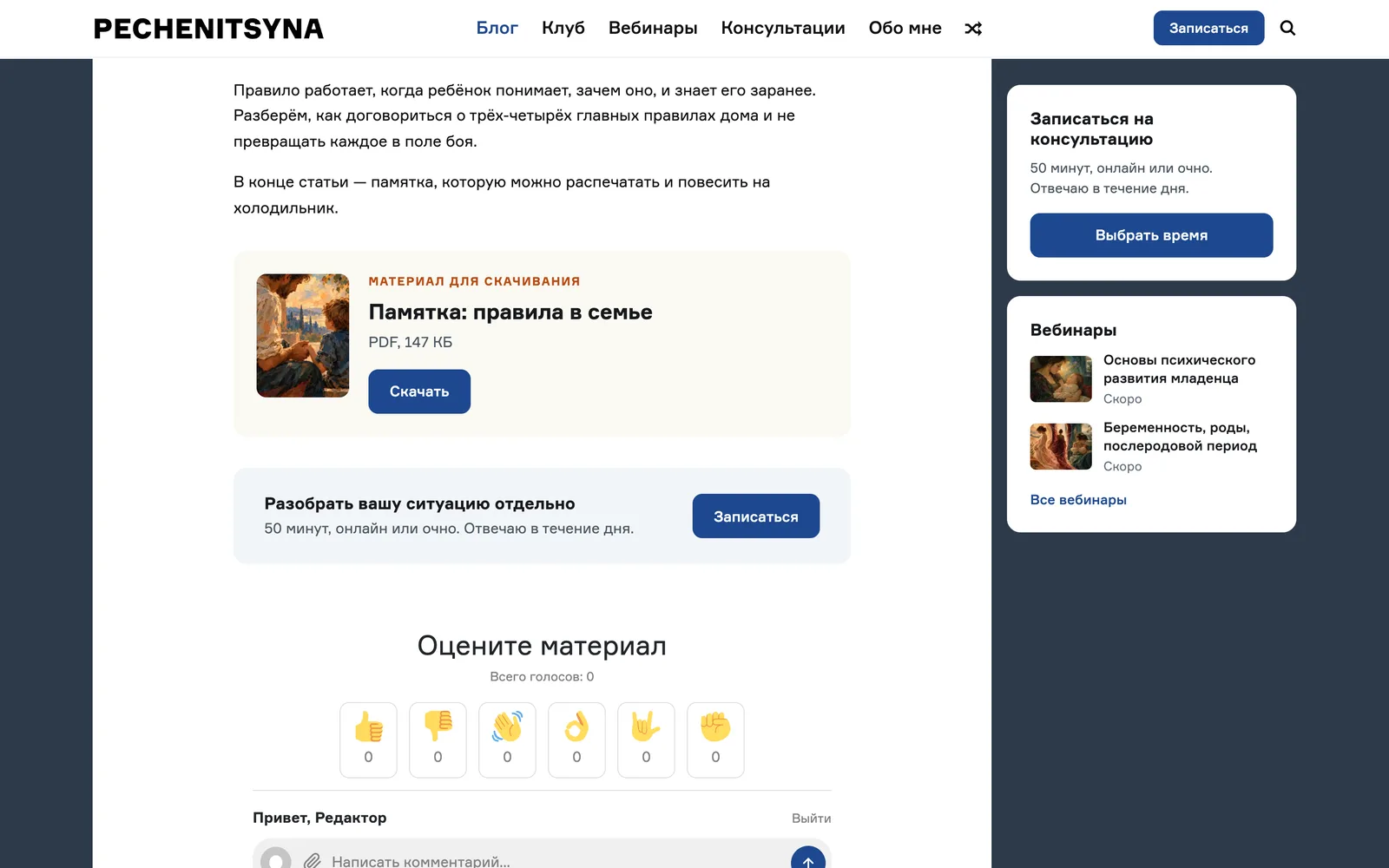Choose the raised fist reaction
Viewport: 1389px width, 868px height.
pos(715,740)
